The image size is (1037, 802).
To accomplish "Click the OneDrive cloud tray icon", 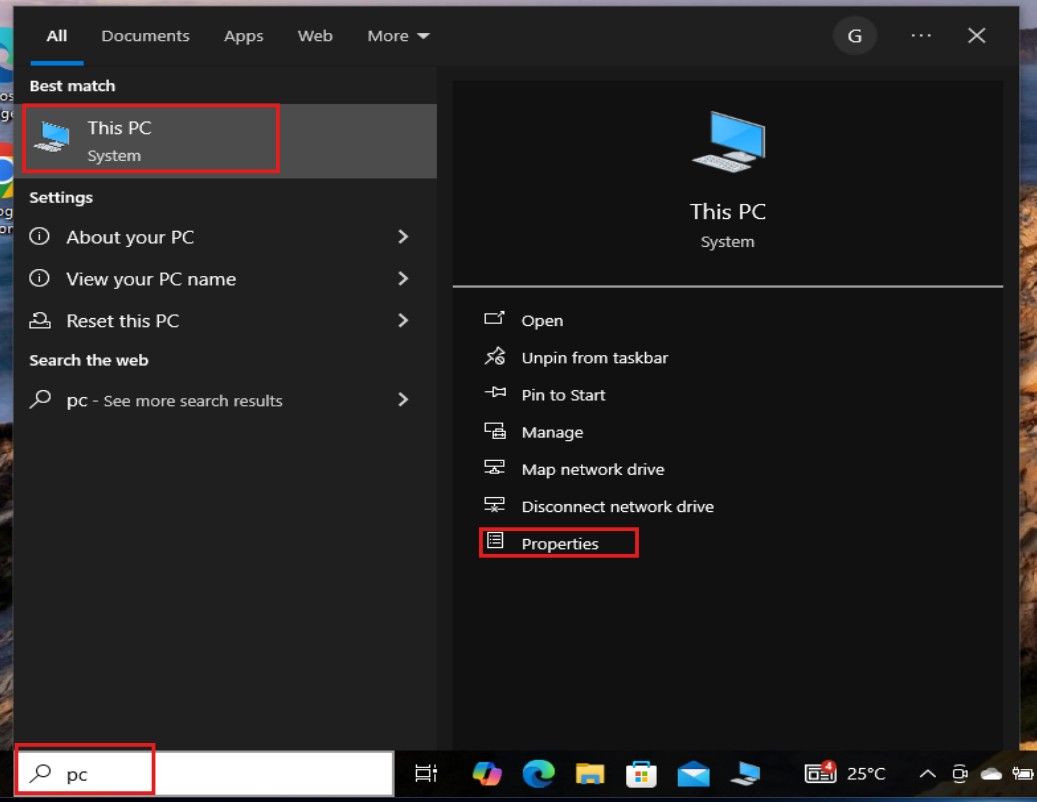I will click(991, 774).
